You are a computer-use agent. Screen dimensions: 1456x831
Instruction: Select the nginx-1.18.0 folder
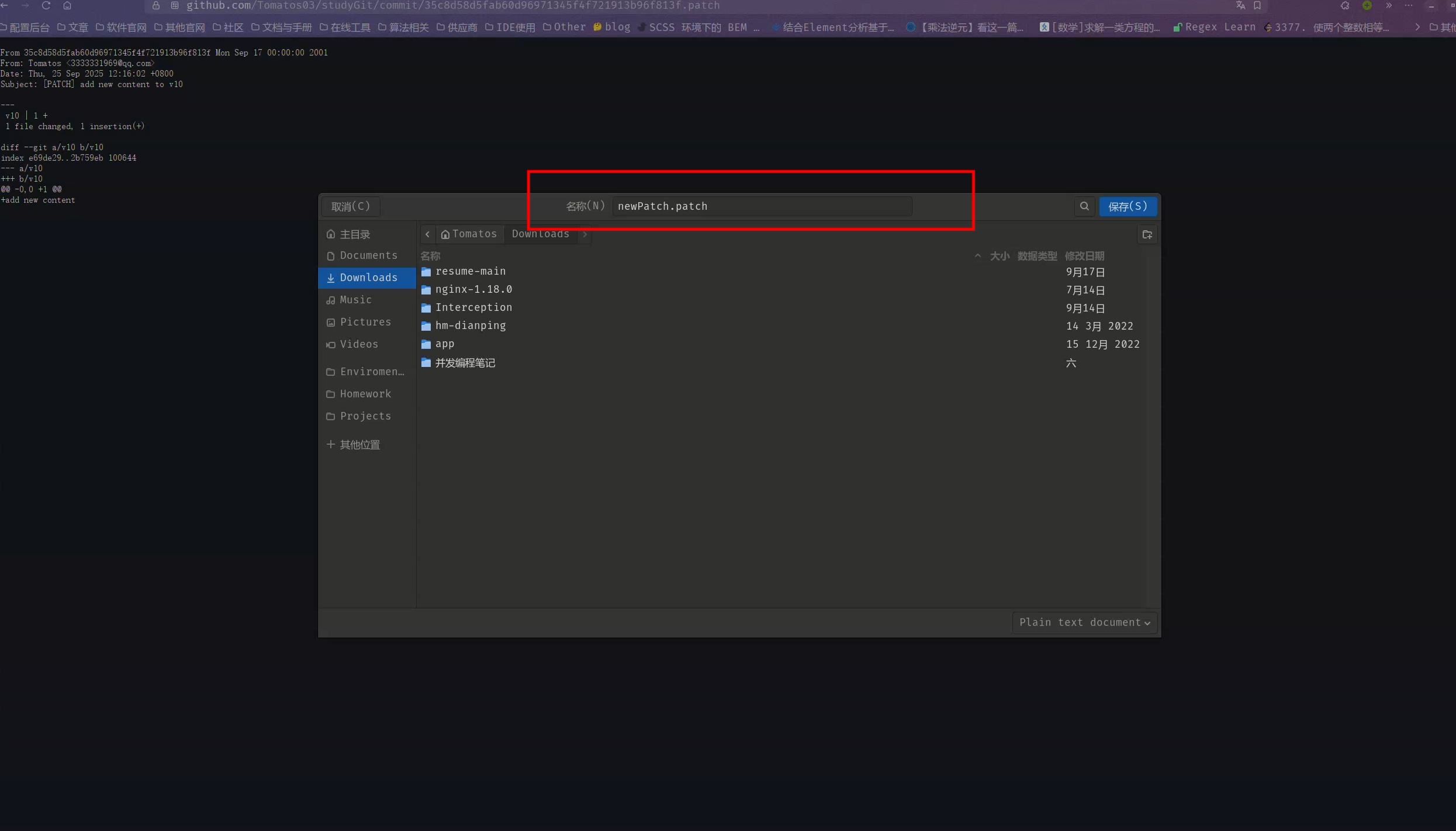(473, 289)
